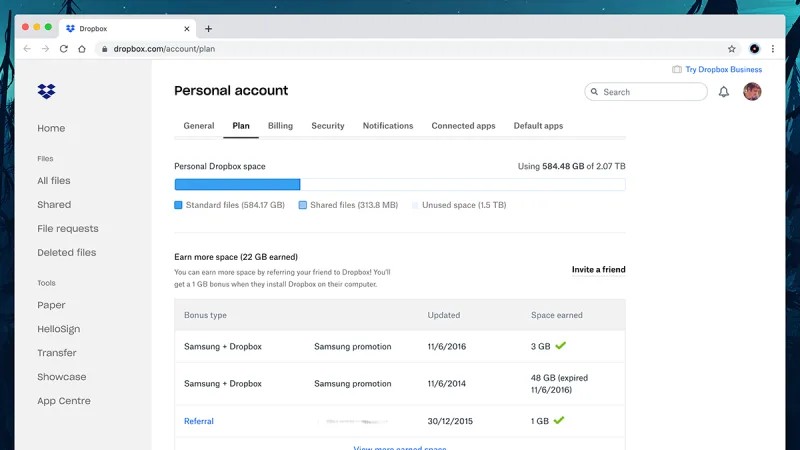Reload the Dropbox page
This screenshot has width=800, height=450.
click(x=64, y=49)
